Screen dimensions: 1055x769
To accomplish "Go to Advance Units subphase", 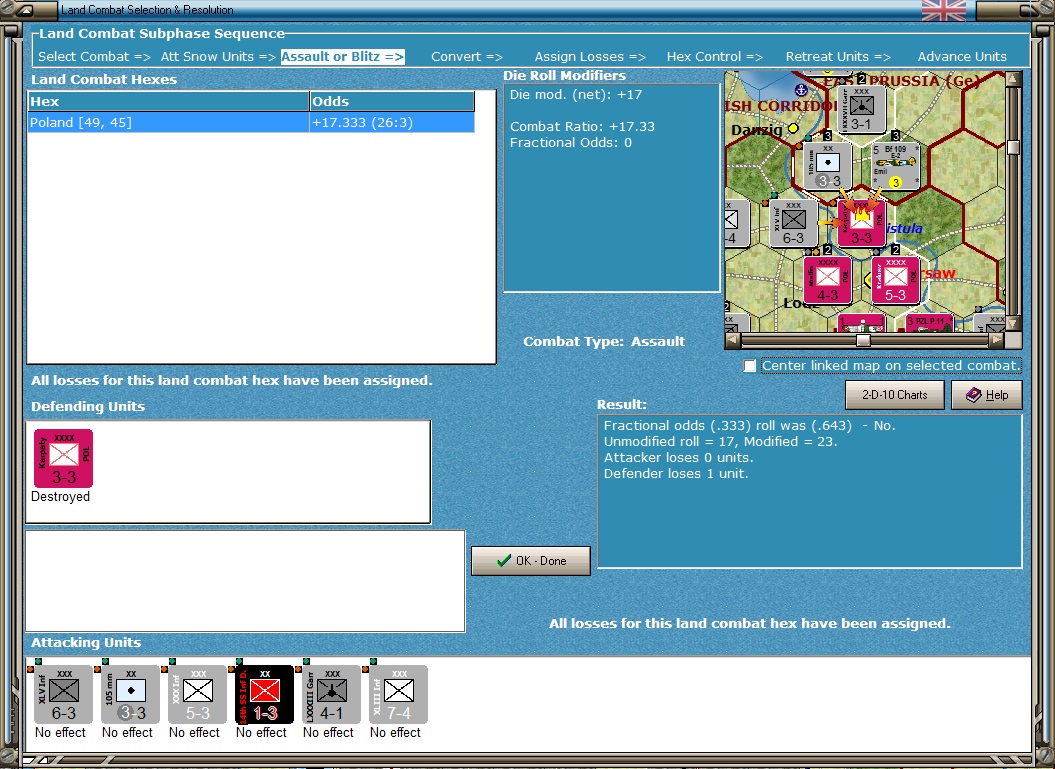I will click(962, 57).
